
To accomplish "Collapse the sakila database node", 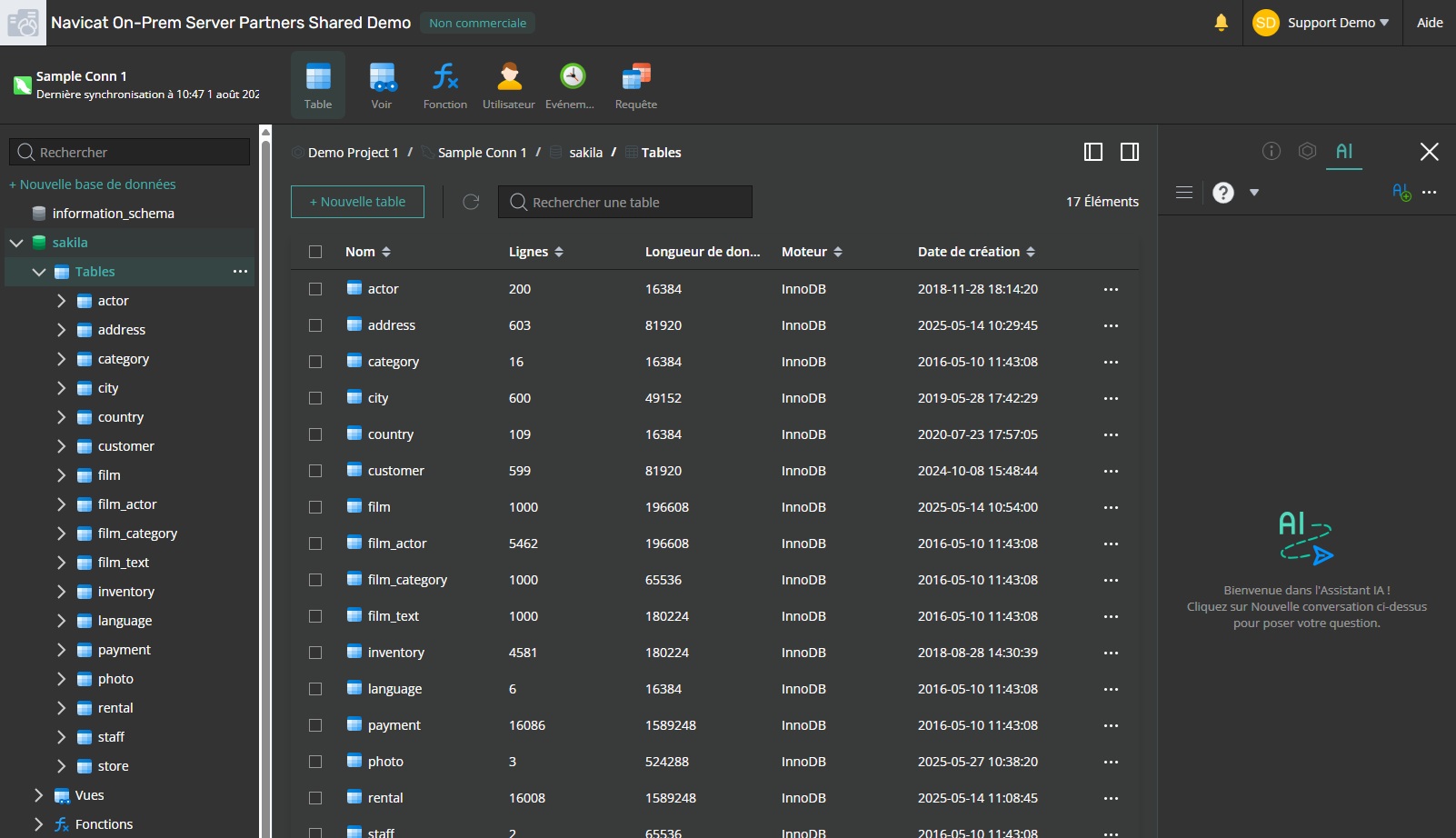I will [16, 243].
